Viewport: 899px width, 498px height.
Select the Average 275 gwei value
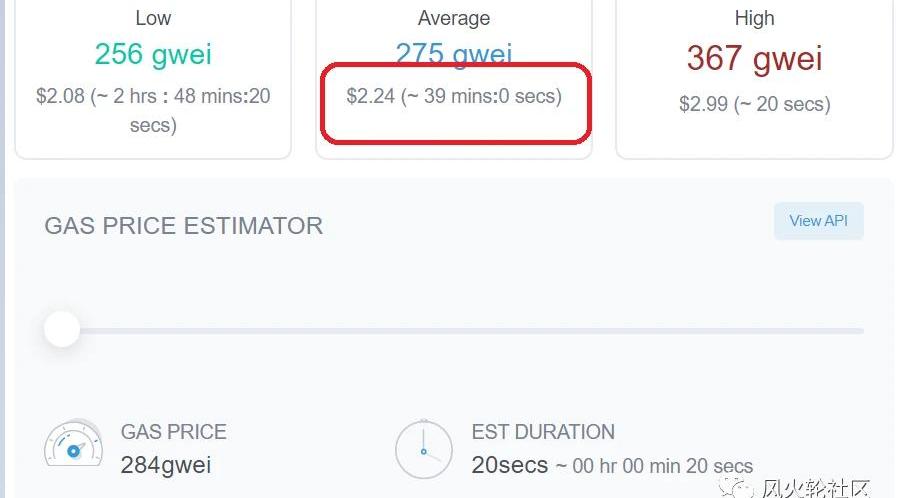(x=454, y=54)
